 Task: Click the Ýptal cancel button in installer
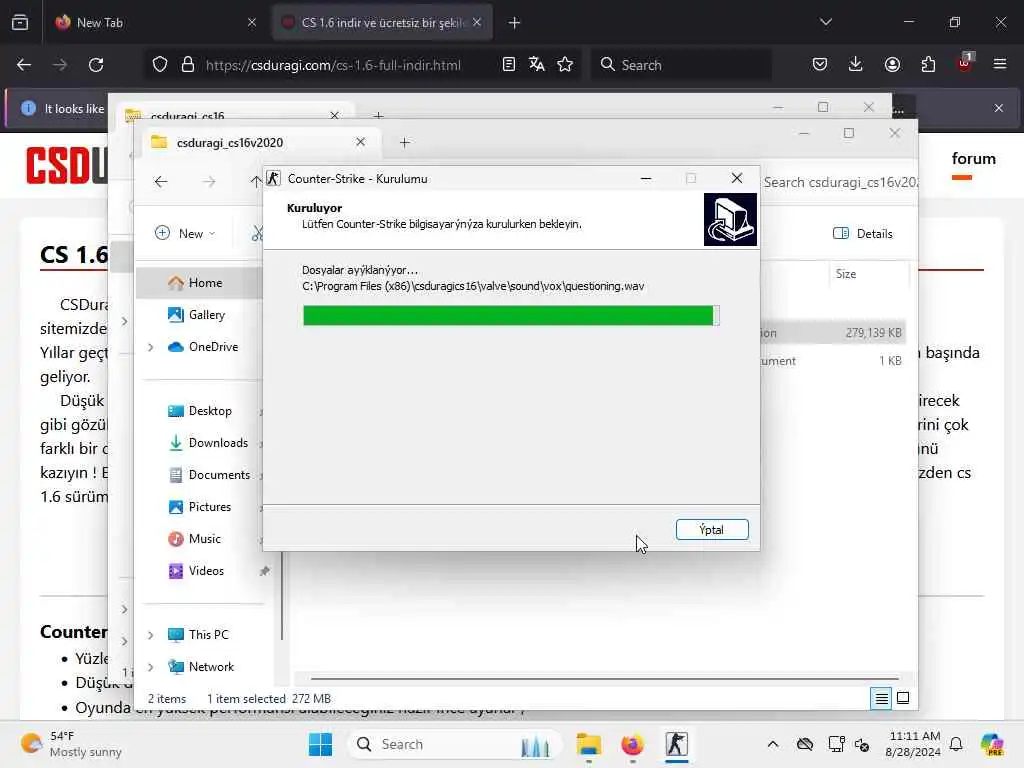(x=712, y=530)
